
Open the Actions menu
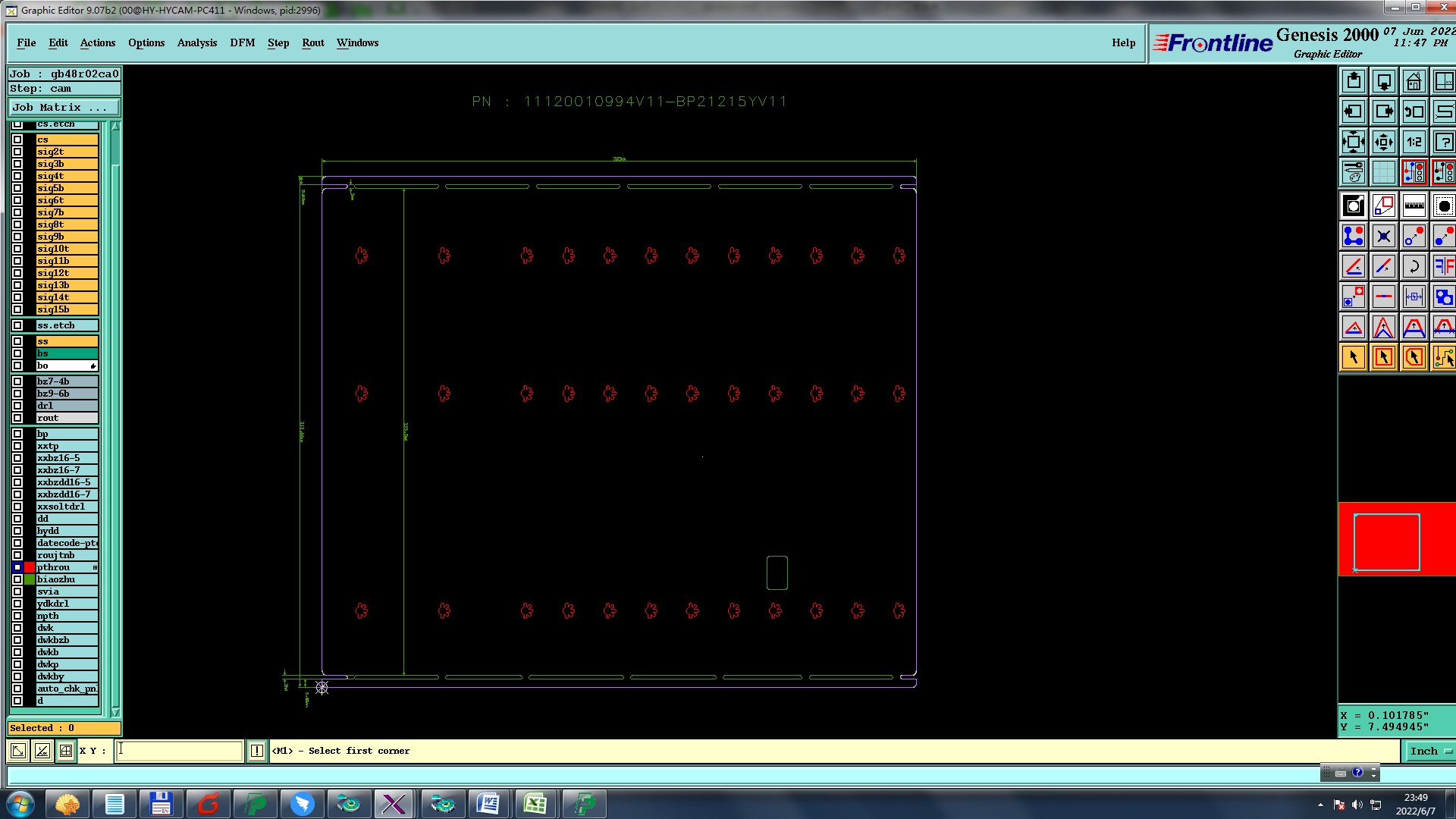click(x=98, y=43)
